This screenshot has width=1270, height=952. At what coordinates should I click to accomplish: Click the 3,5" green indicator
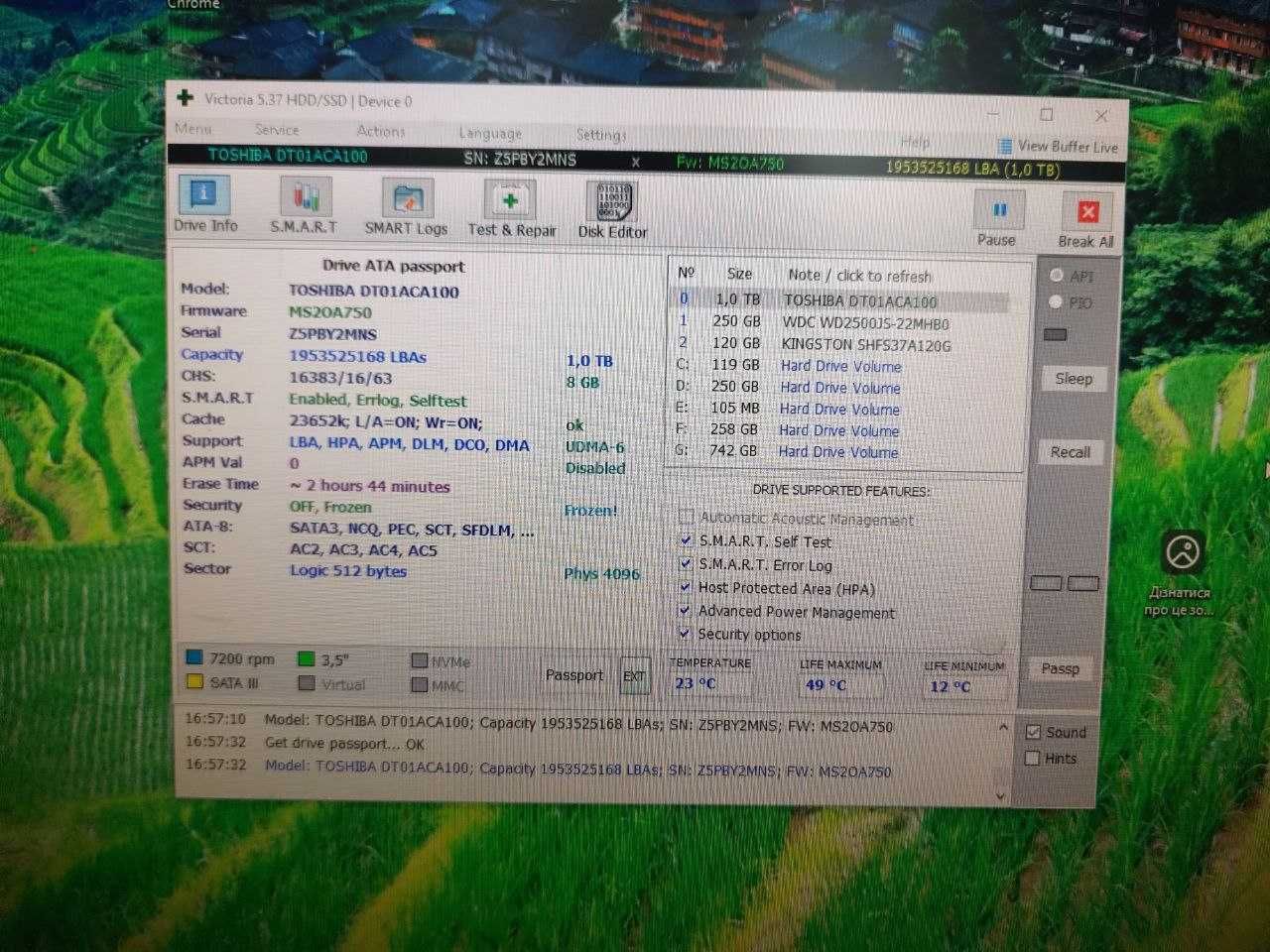coord(306,659)
